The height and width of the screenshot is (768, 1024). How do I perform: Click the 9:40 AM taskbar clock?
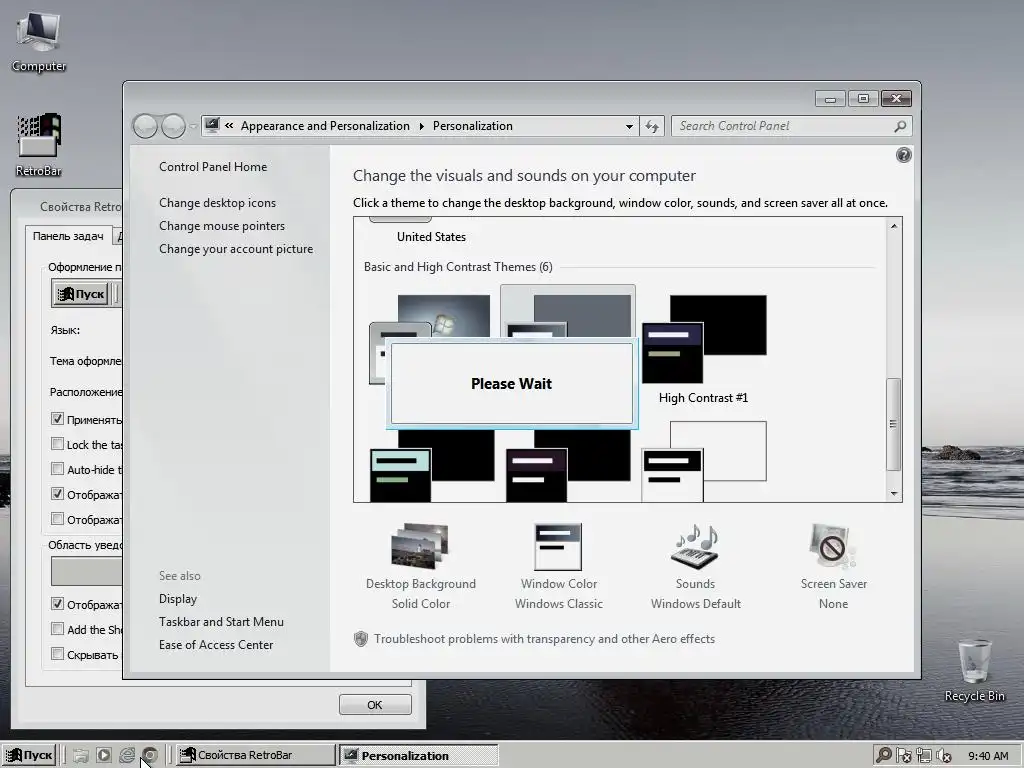pos(988,756)
